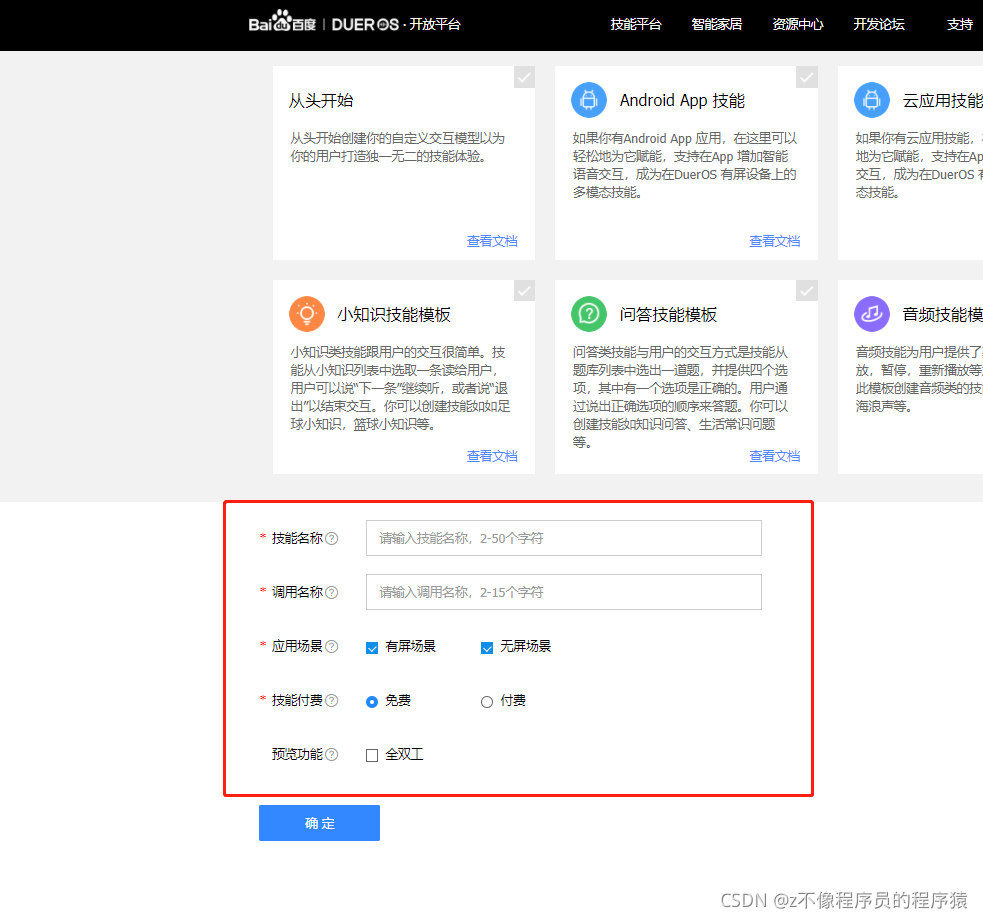Open 查看文档 link in 问答技能模板 card

(775, 456)
